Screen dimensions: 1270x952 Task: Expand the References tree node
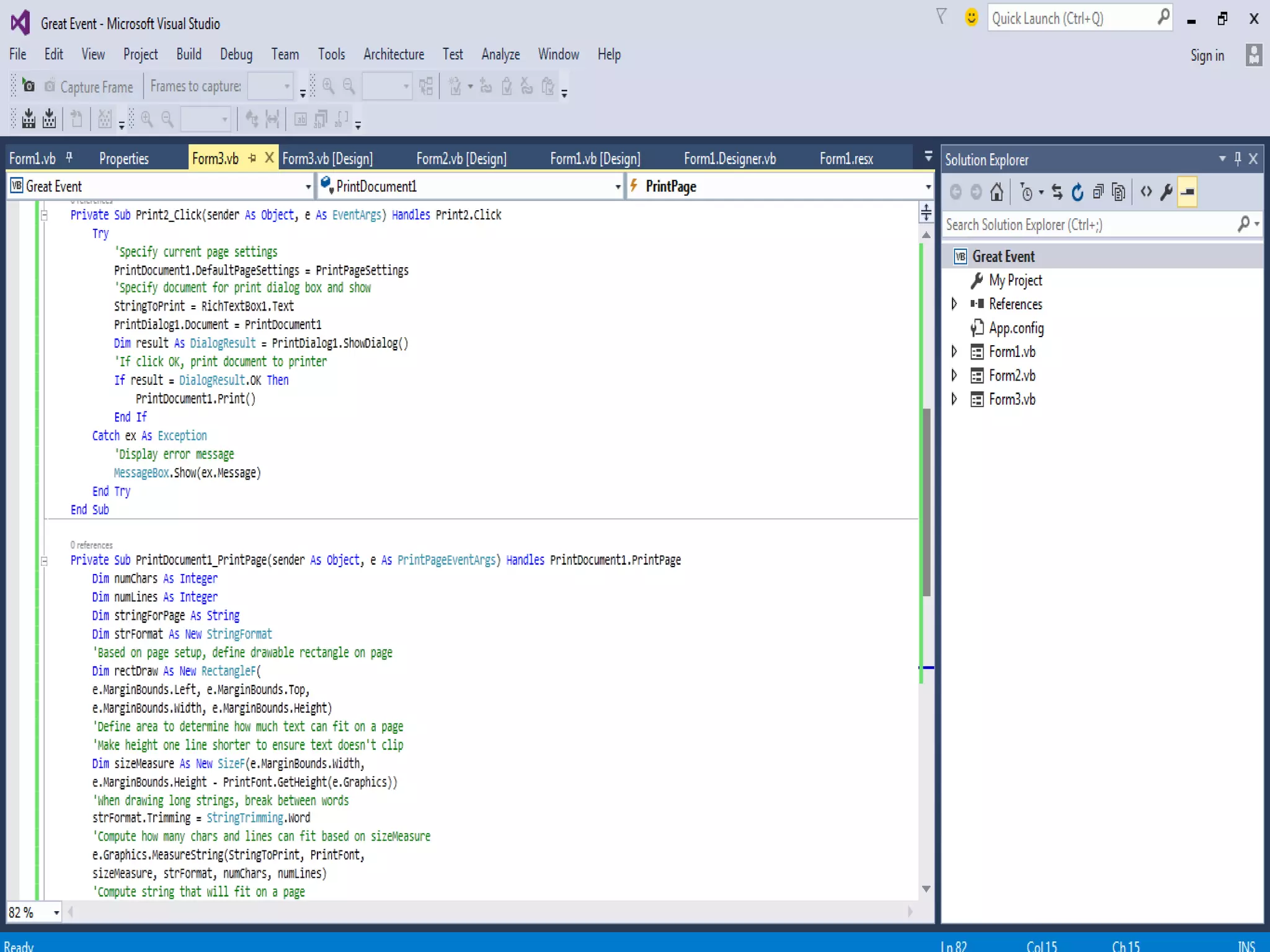point(954,304)
